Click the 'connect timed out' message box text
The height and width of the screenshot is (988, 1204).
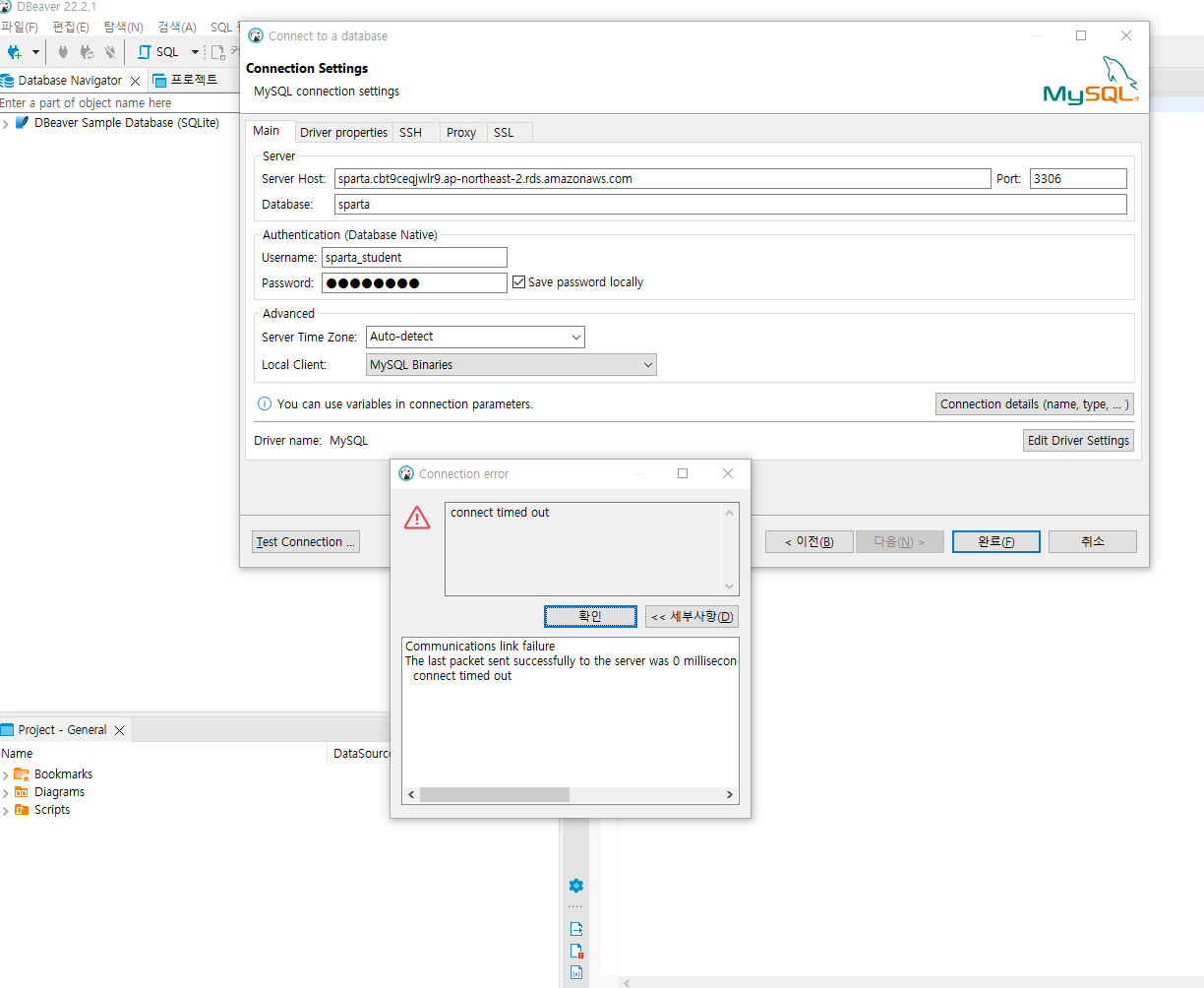(500, 513)
